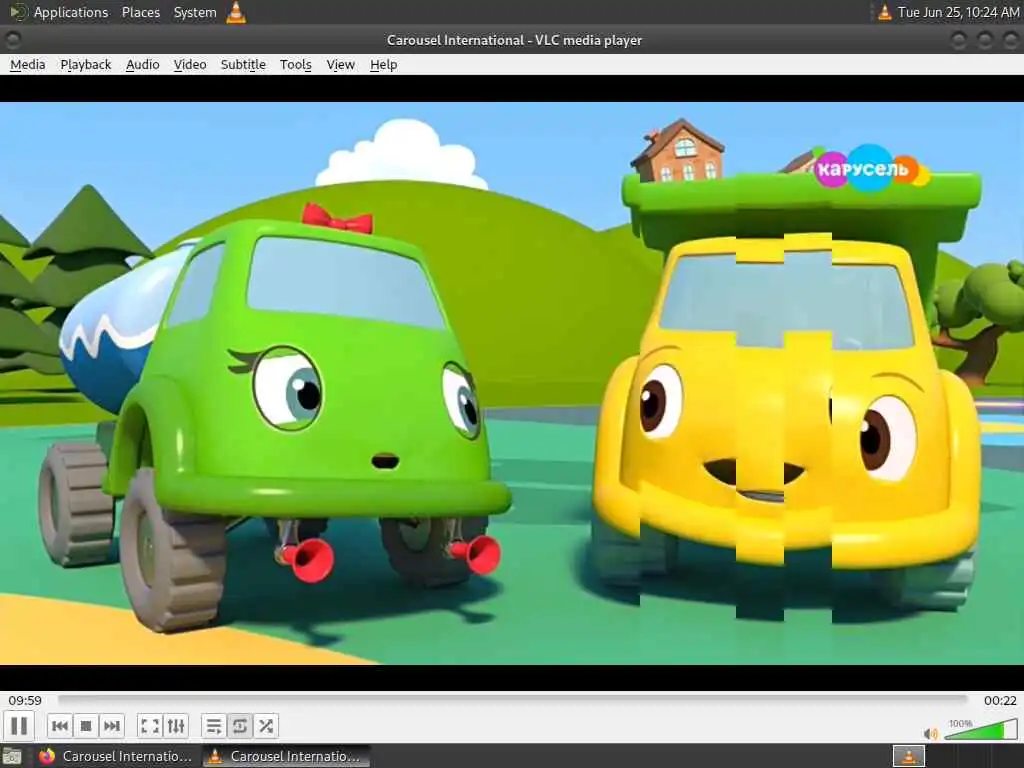The height and width of the screenshot is (768, 1024).
Task: Switch to Firefox Carousel International taskbar window
Action: tap(116, 756)
